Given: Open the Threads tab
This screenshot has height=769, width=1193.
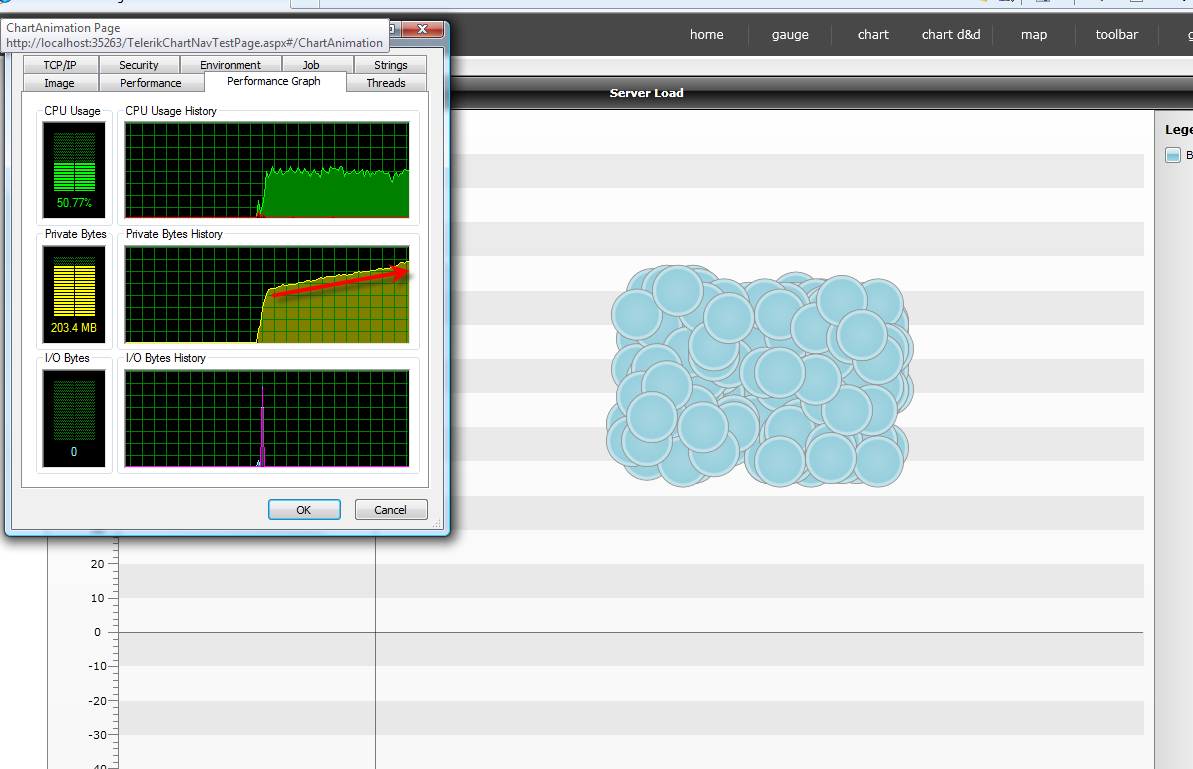Looking at the screenshot, I should pos(386,83).
